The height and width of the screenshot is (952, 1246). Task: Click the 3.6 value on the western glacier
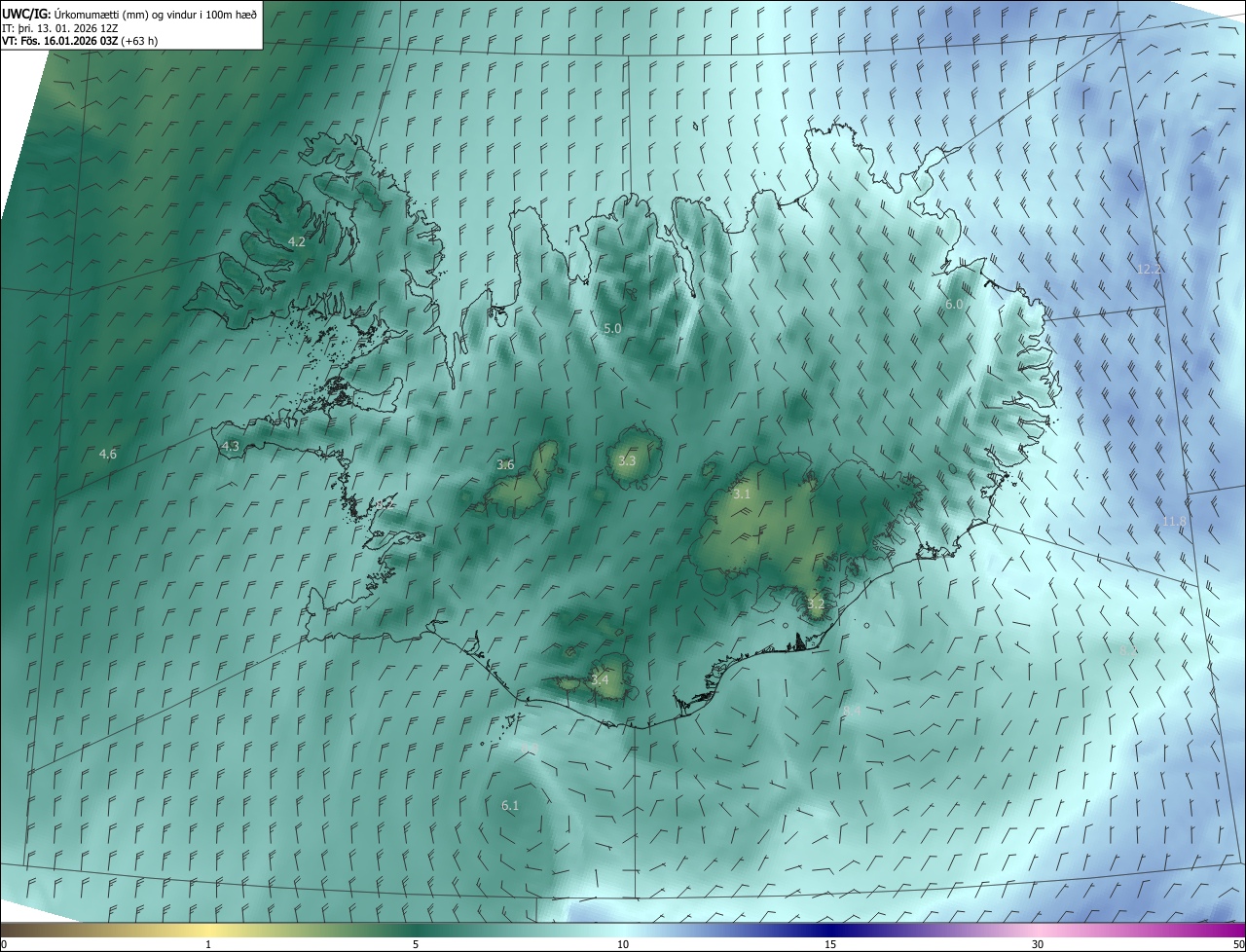[x=505, y=464]
